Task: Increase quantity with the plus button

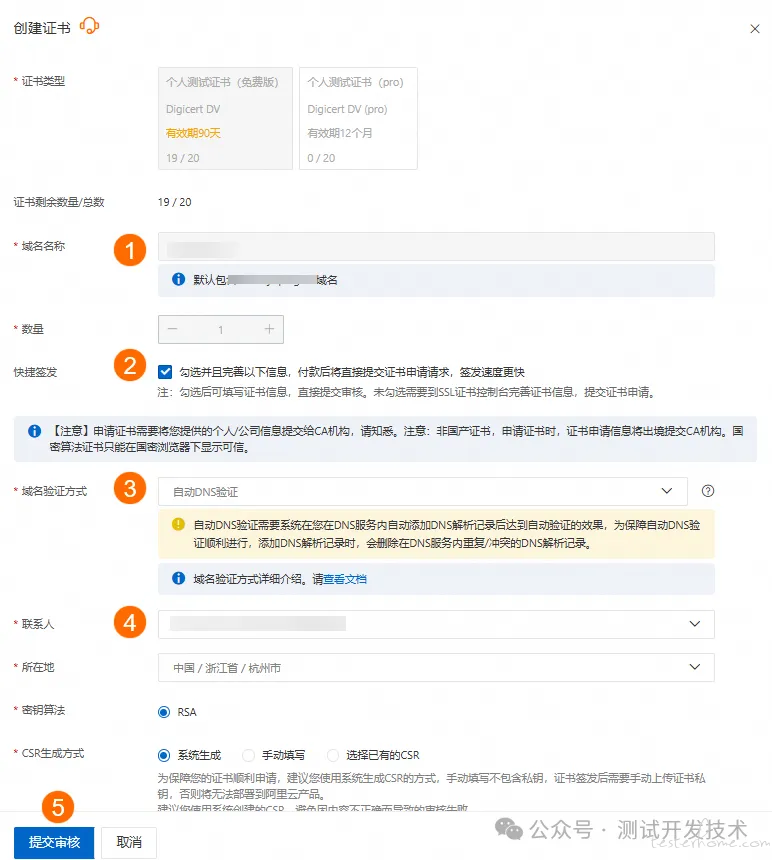Action: pyautogui.click(x=269, y=329)
